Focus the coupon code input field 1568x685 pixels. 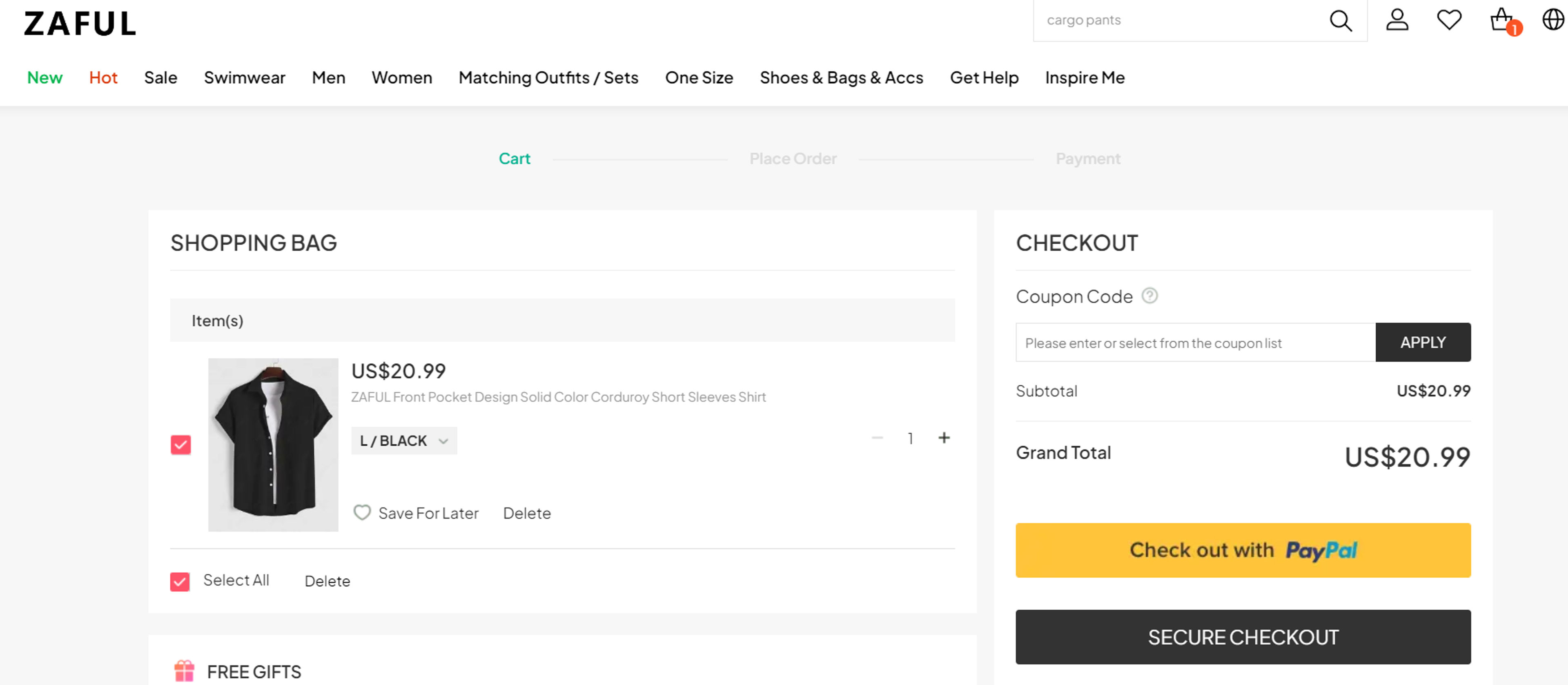(1196, 342)
